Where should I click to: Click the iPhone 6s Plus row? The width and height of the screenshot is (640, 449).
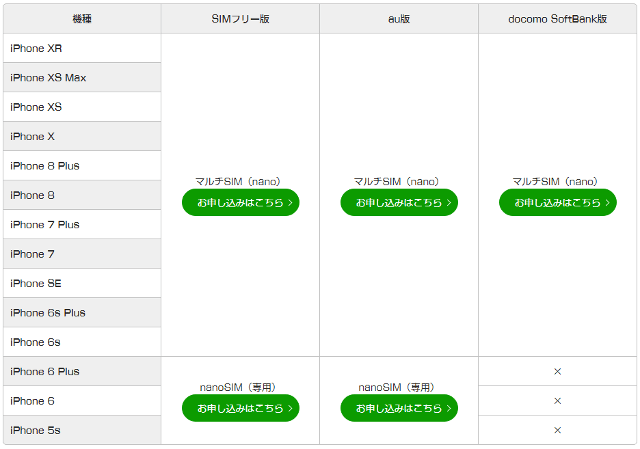(x=82, y=313)
